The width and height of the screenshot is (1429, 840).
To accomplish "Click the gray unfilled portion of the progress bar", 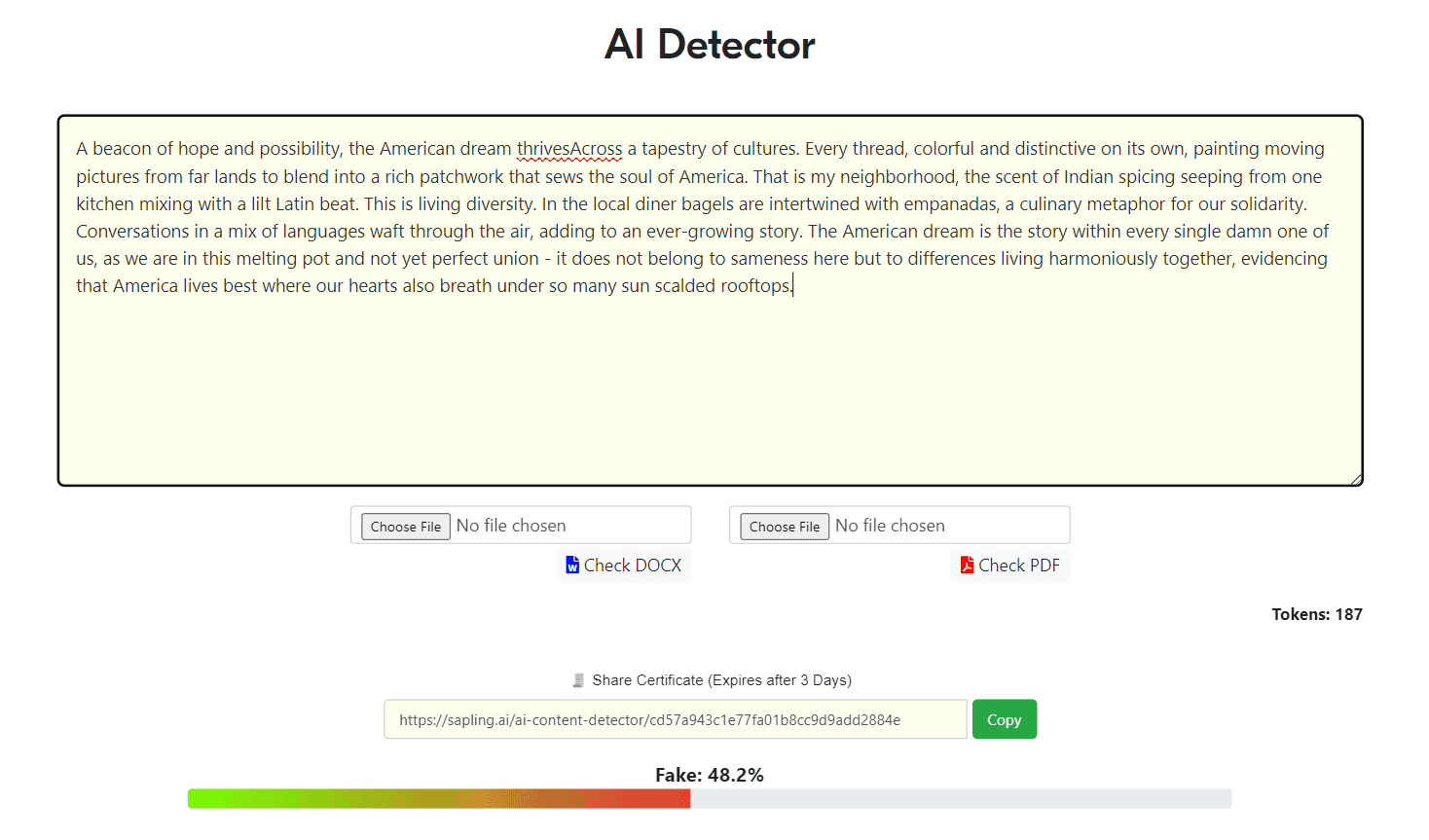I will (x=962, y=799).
